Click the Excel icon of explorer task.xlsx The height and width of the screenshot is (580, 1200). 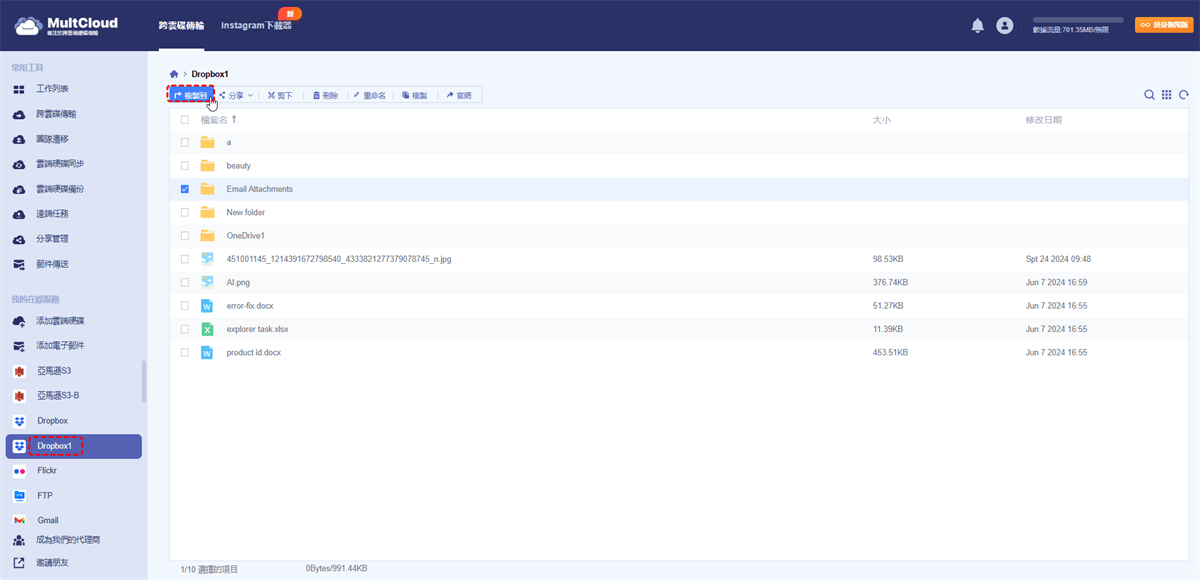point(208,329)
